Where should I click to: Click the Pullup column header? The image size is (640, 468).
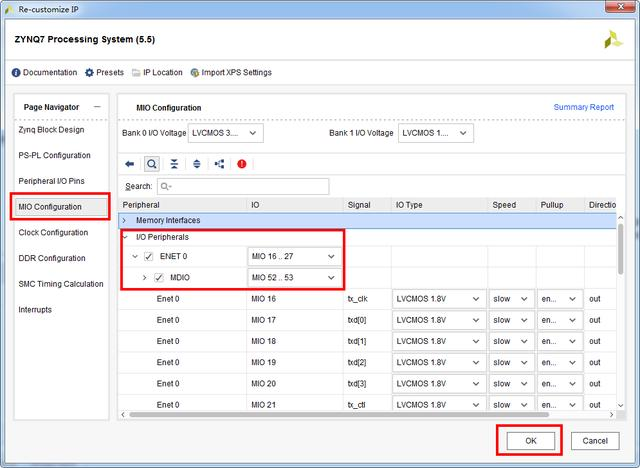coord(560,205)
